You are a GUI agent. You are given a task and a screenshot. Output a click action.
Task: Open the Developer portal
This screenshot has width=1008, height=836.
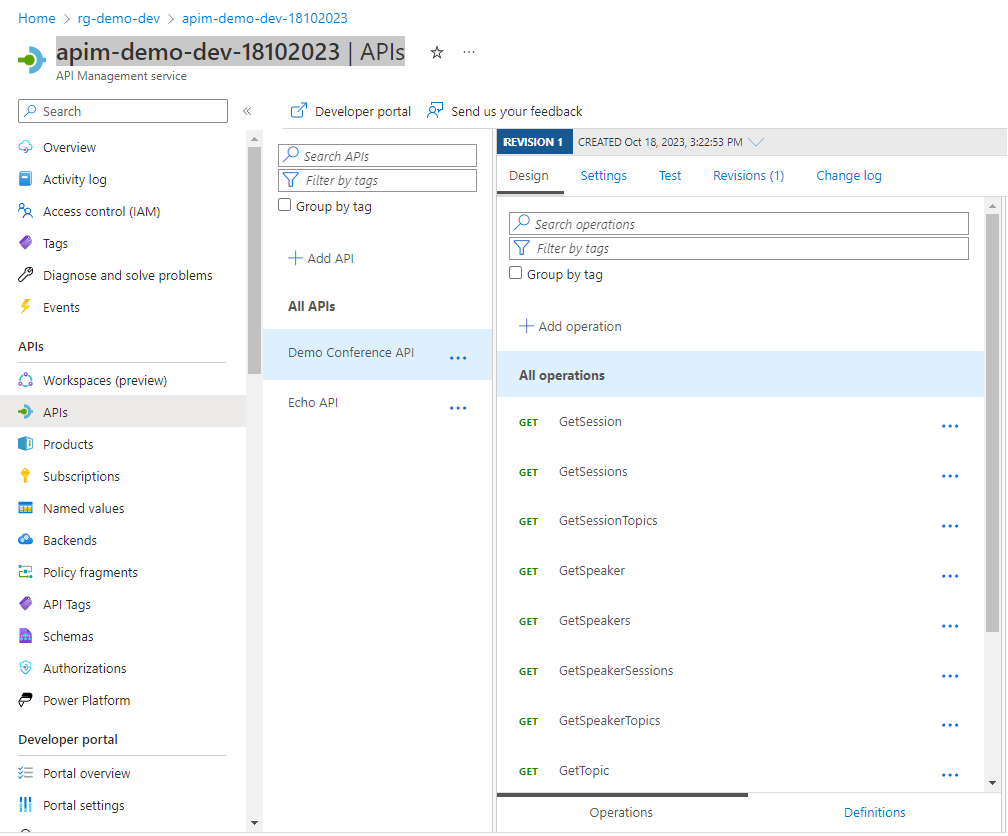(350, 111)
